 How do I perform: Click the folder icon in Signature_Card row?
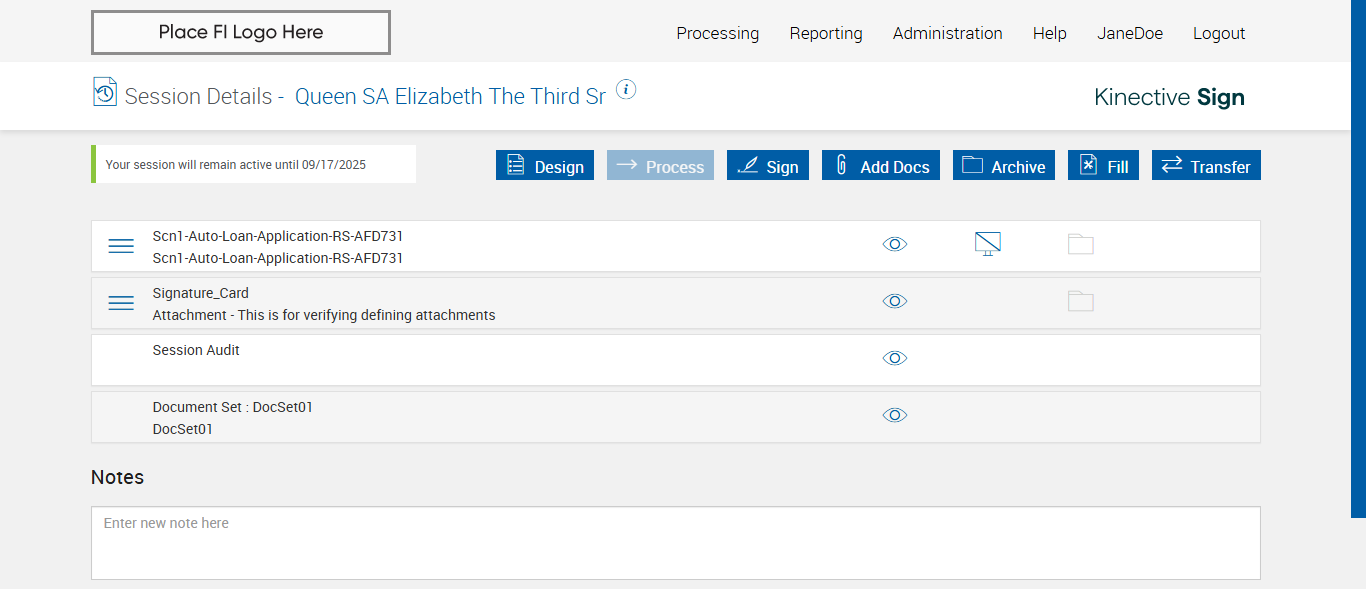[x=1081, y=301]
